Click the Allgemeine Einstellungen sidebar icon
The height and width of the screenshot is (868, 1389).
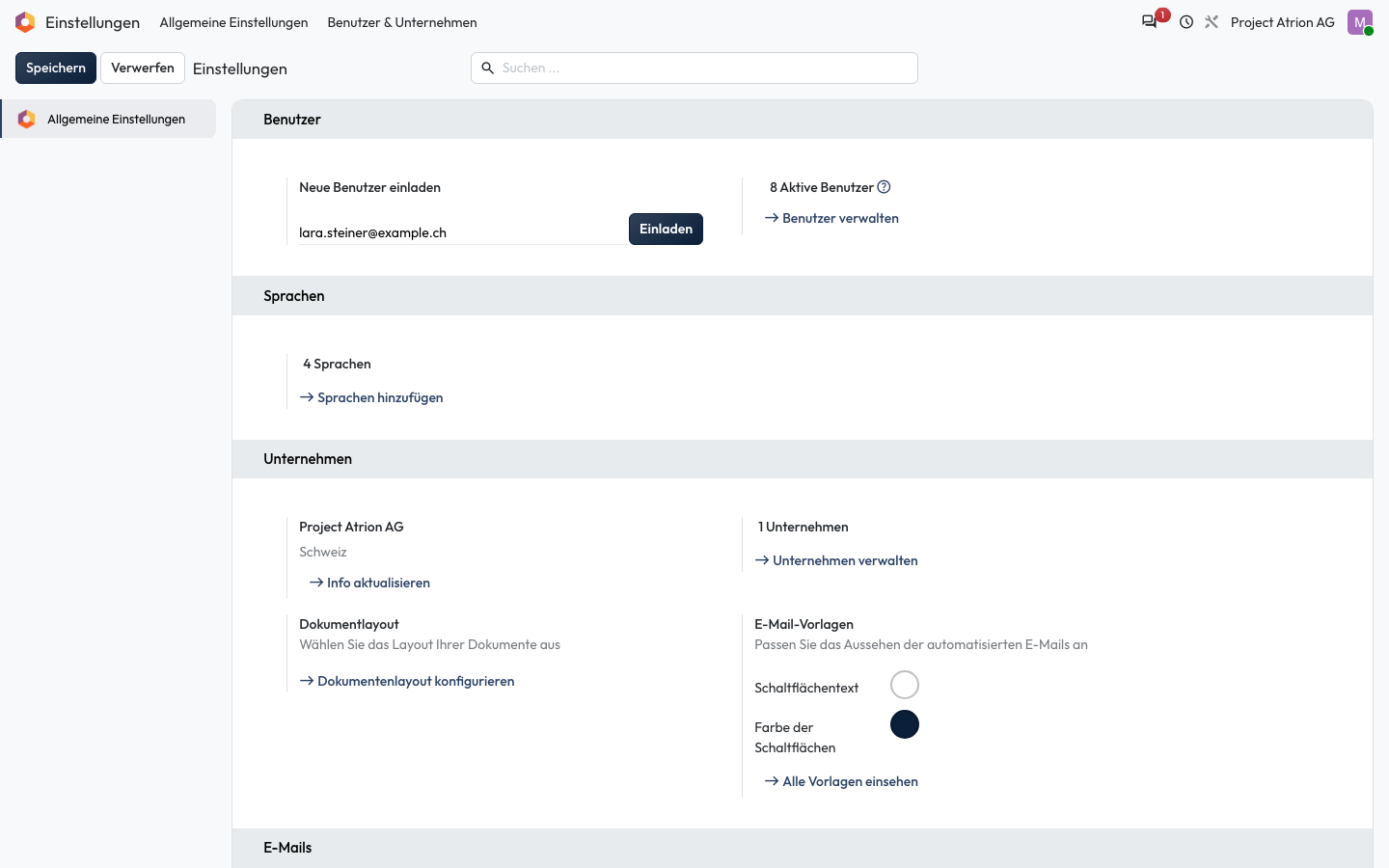click(27, 120)
